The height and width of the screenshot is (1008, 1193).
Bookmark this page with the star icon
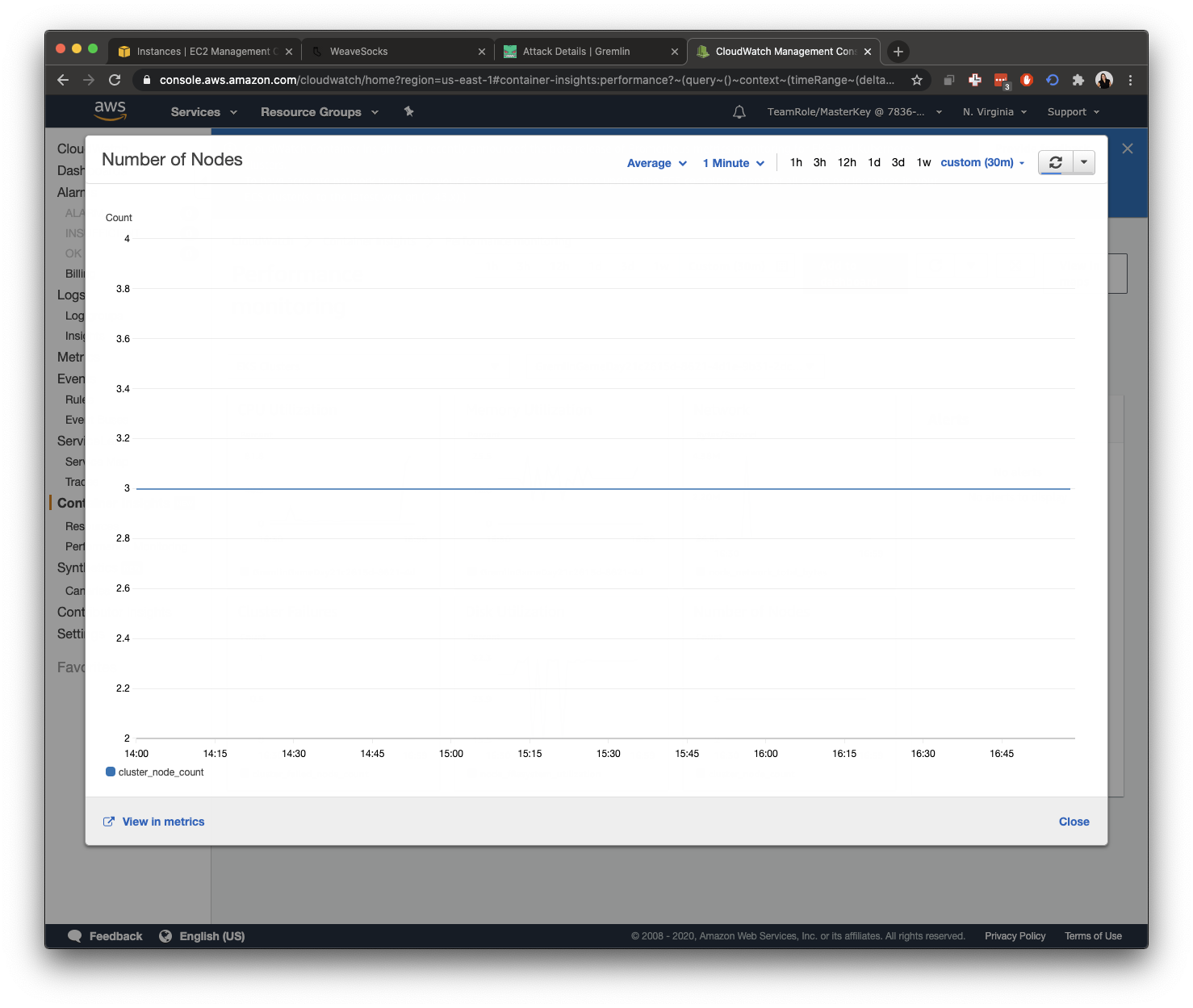pyautogui.click(x=917, y=80)
